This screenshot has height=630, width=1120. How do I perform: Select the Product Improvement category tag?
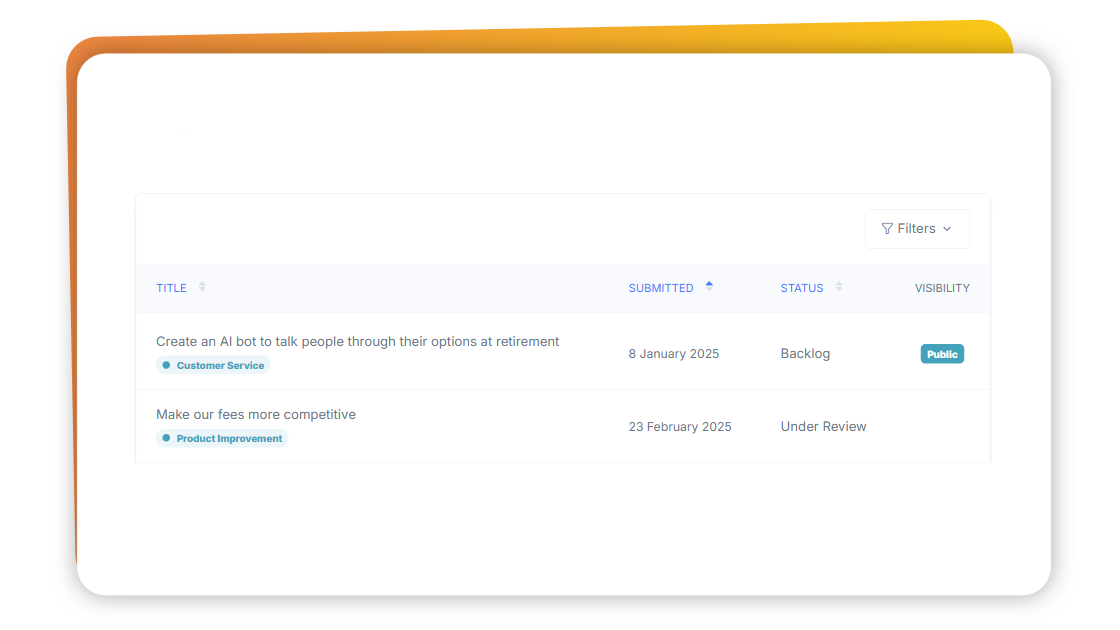pos(222,438)
